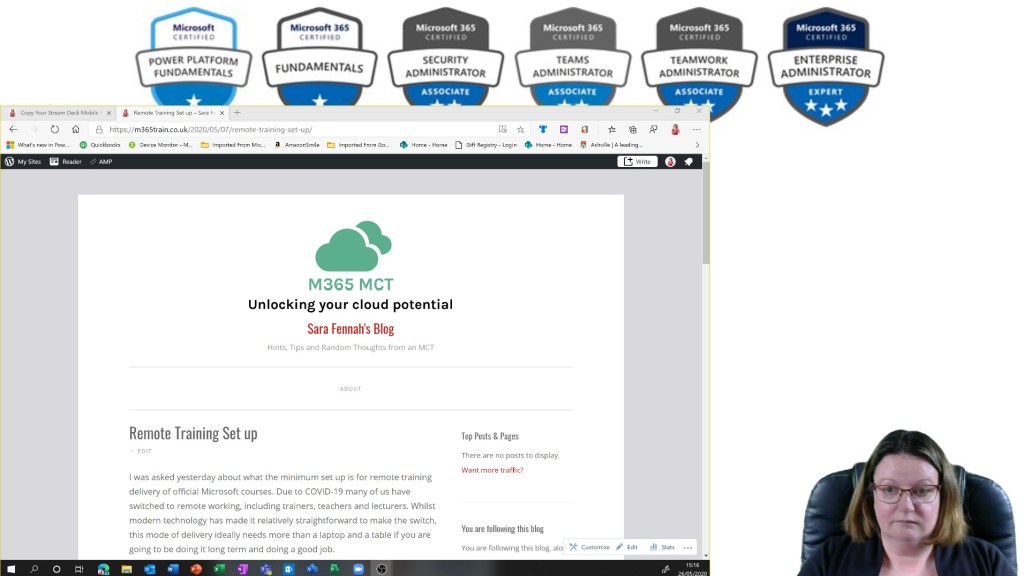This screenshot has width=1024, height=576.
Task: Open Reader in WordPress toolbar
Action: coord(66,161)
